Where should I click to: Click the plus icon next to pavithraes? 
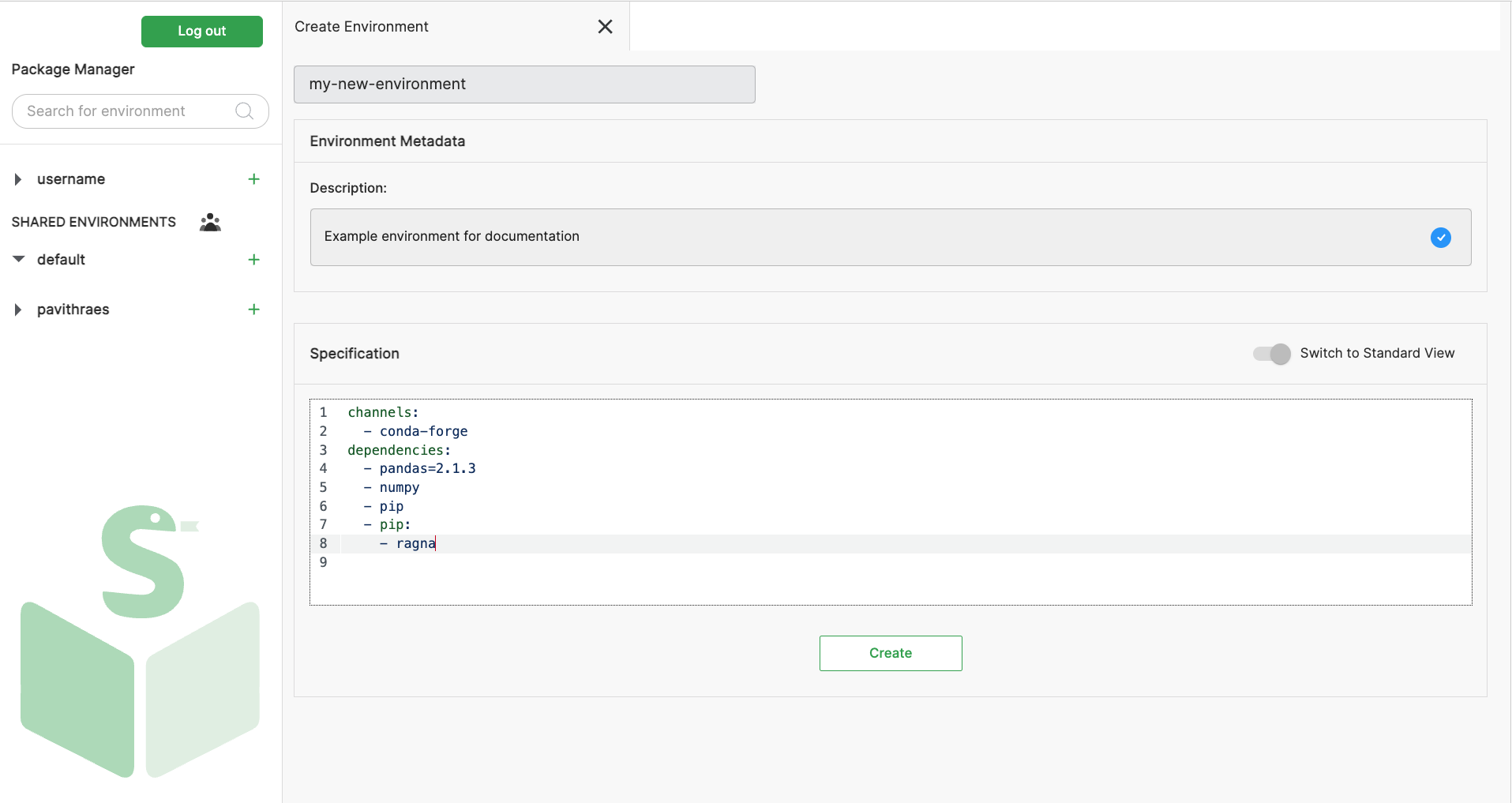click(x=253, y=310)
